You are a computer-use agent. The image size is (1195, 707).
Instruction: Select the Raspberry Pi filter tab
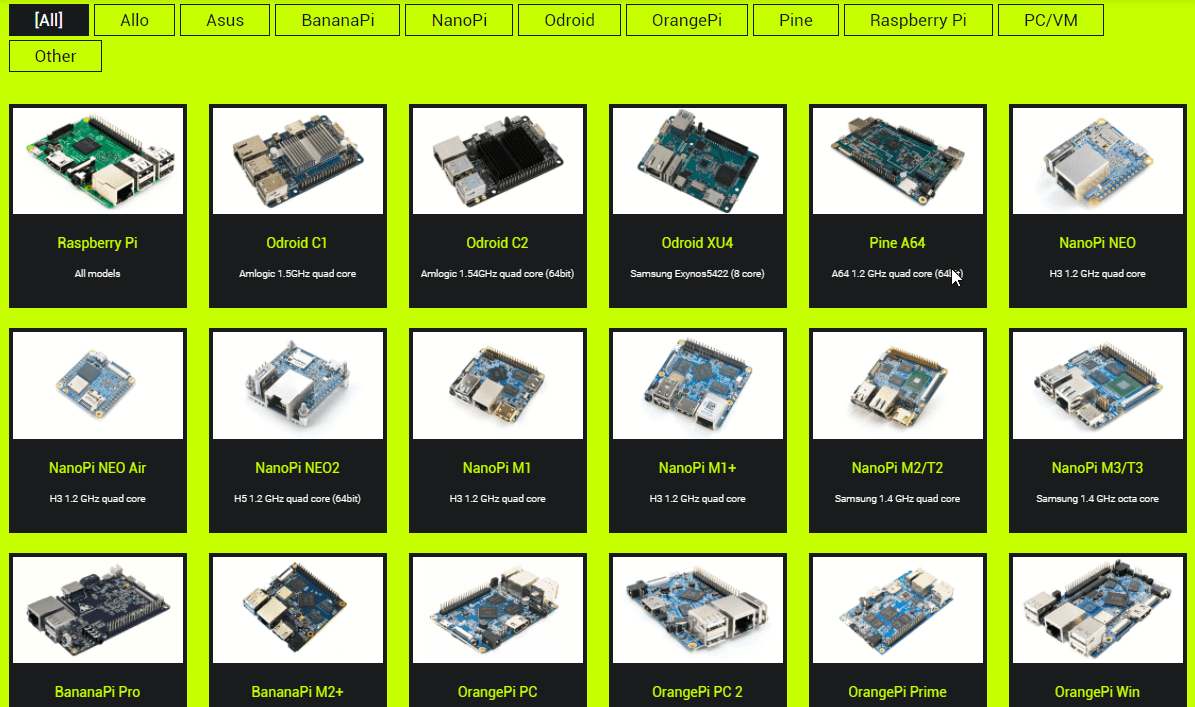[918, 20]
